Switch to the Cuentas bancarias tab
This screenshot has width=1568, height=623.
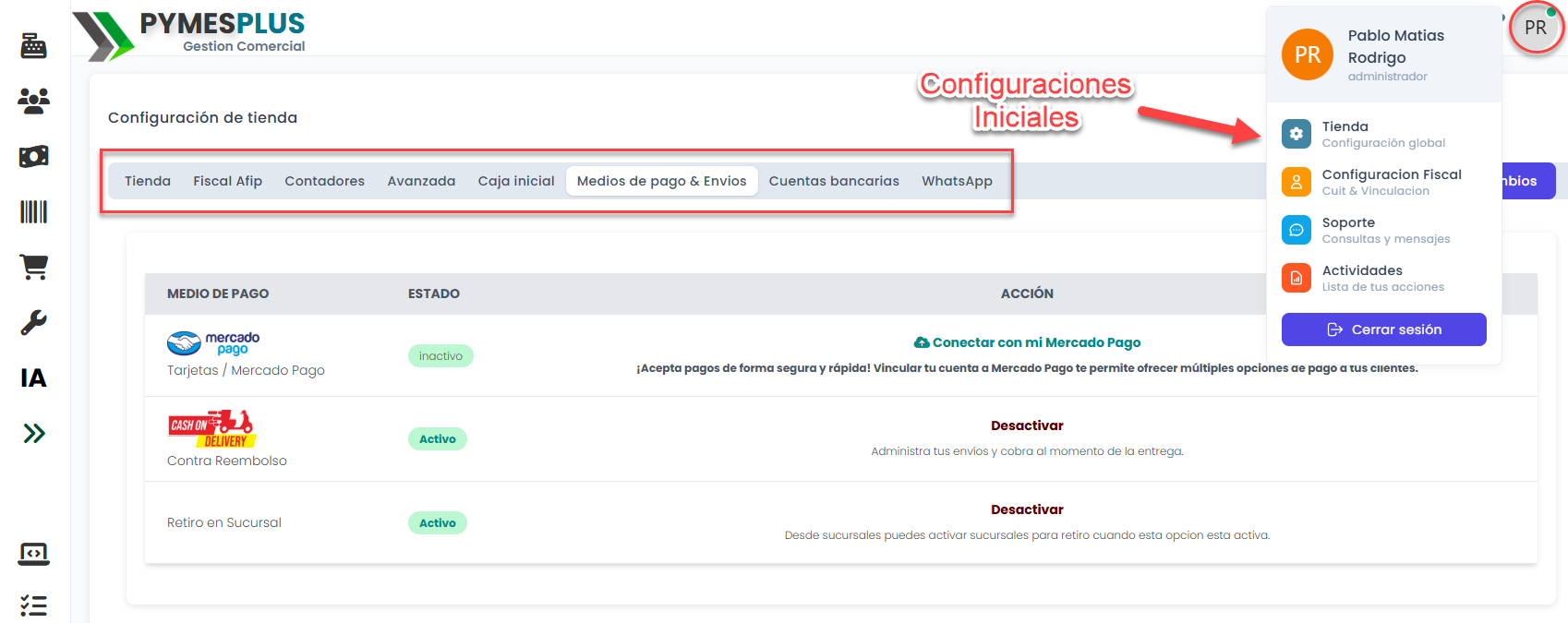(834, 181)
